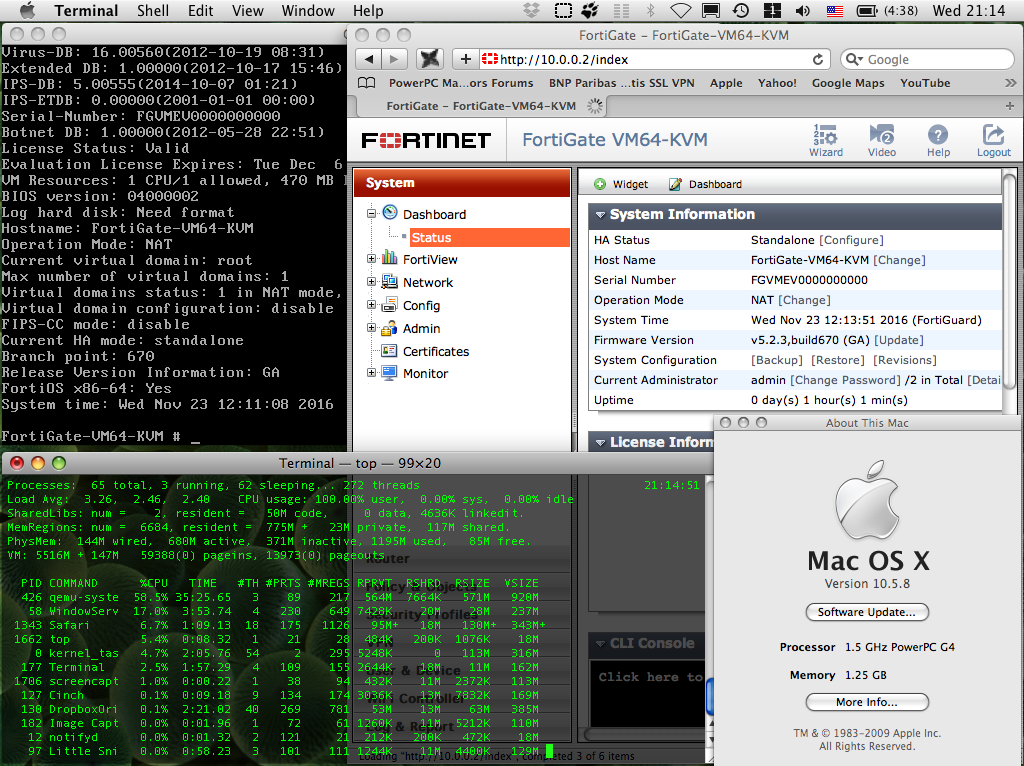Screen dimensions: 1024x766
Task: Click the FortiGate page vertical scrollbar
Action: click(x=1010, y=281)
